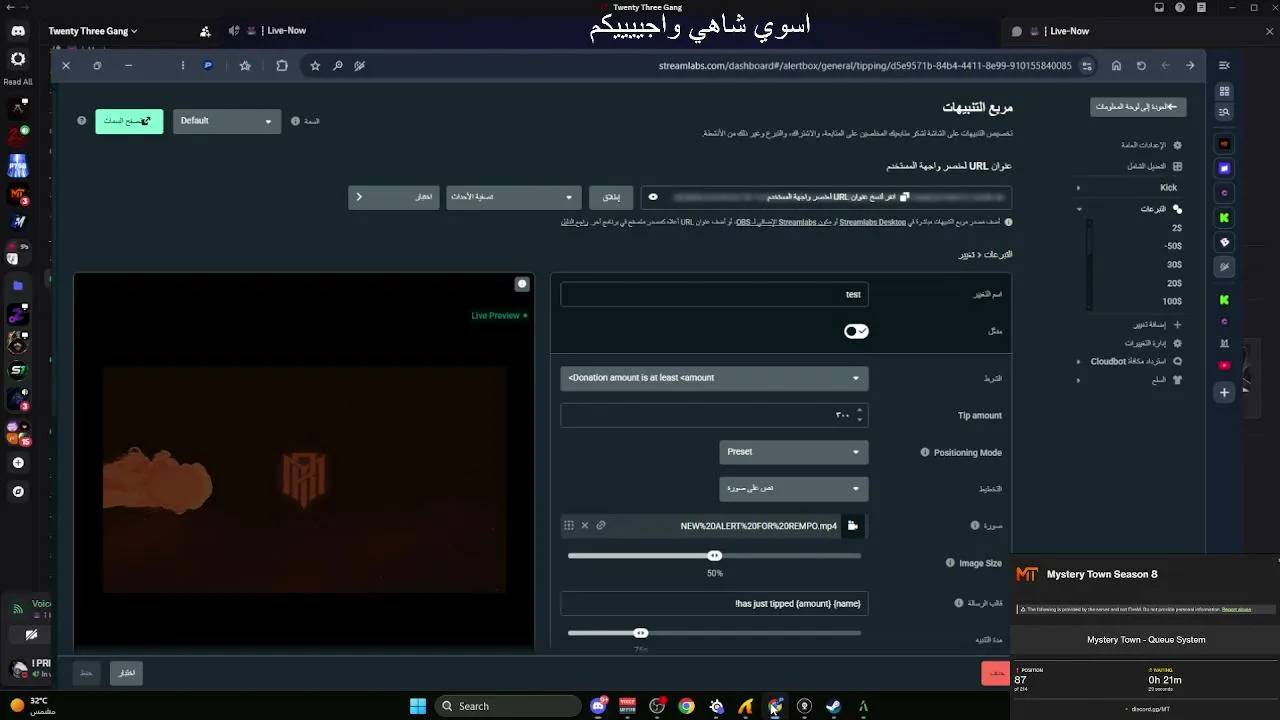Adjust the Image Size slider handle
This screenshot has height=720, width=1280.
click(x=714, y=556)
